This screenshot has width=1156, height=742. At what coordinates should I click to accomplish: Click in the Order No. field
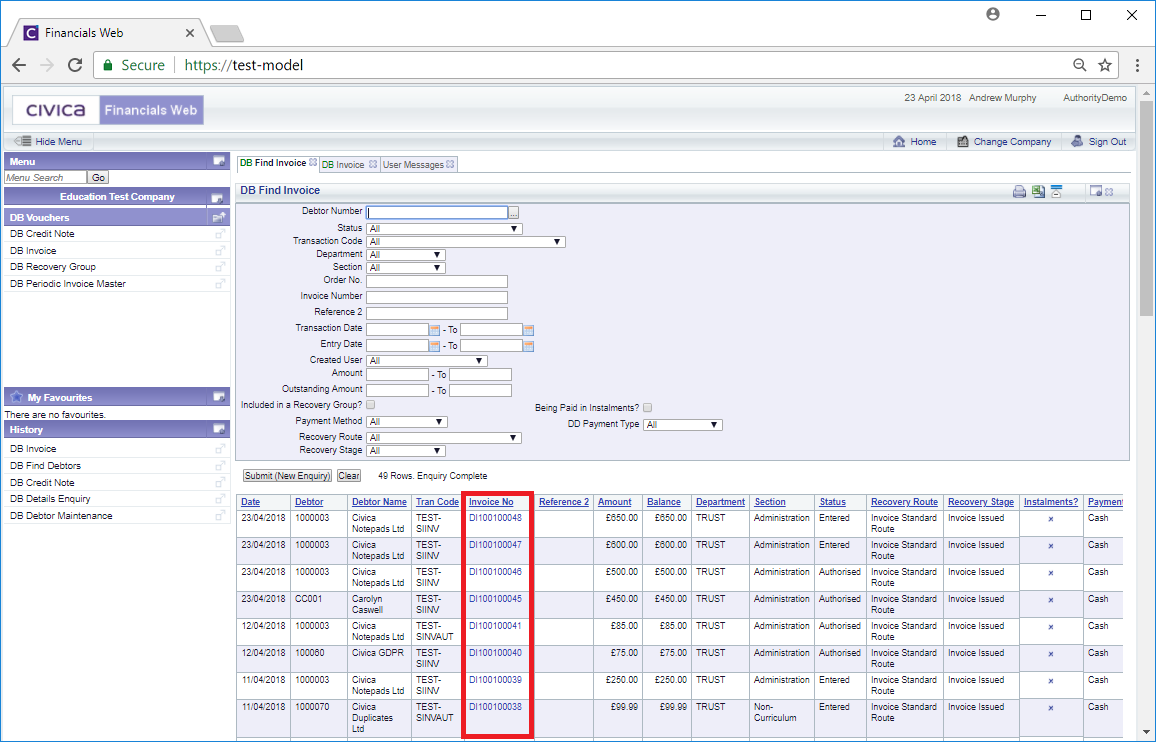(437, 282)
